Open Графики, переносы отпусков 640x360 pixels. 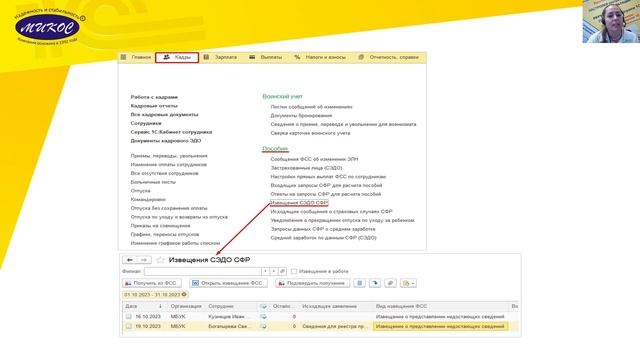165,235
